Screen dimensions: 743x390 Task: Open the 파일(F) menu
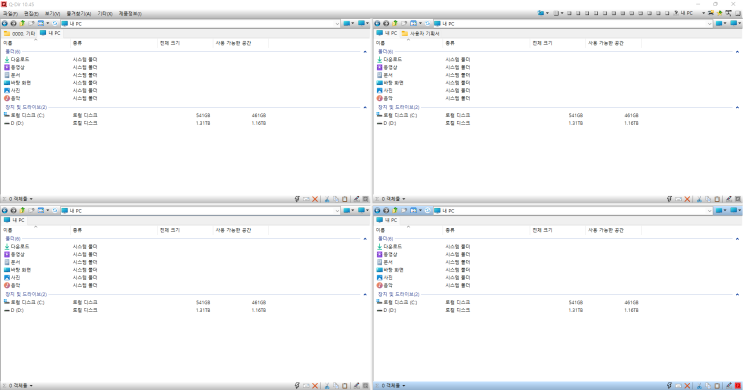tap(10, 14)
